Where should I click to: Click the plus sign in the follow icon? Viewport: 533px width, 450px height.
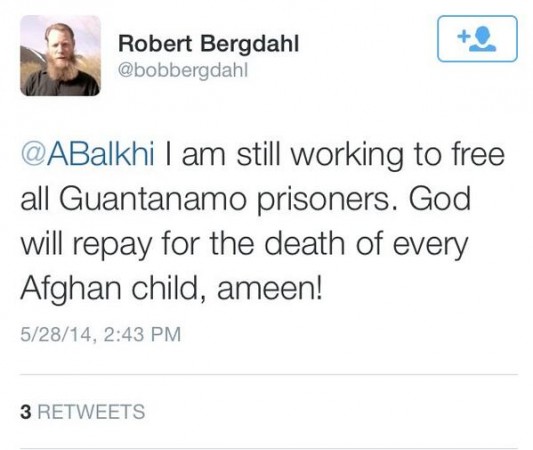(x=463, y=35)
